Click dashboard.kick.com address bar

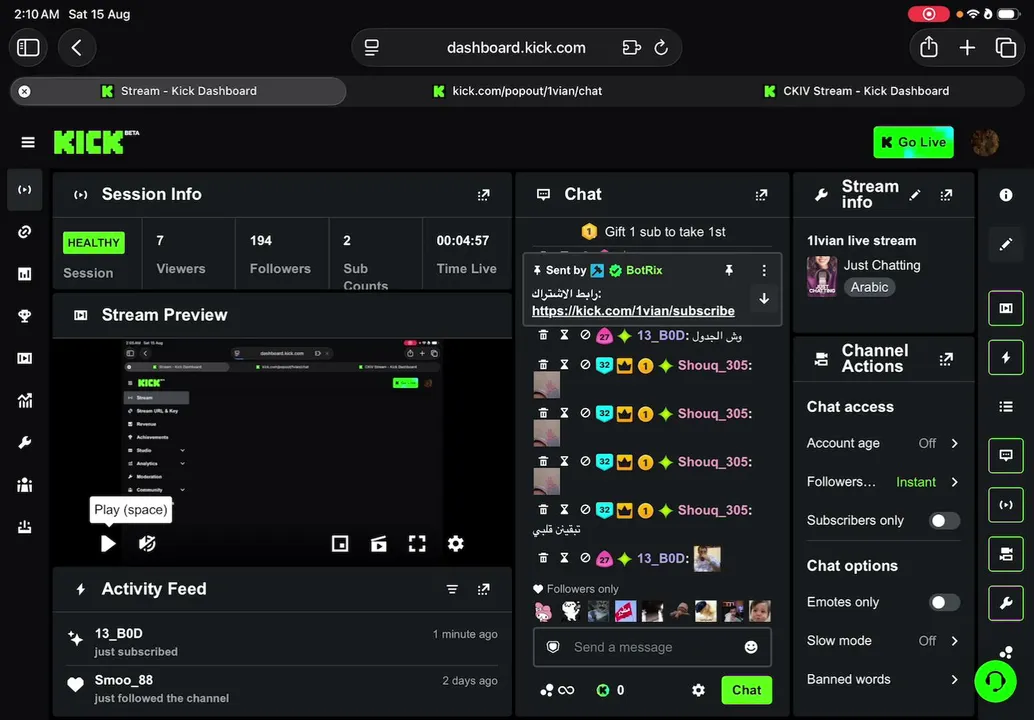tap(516, 47)
